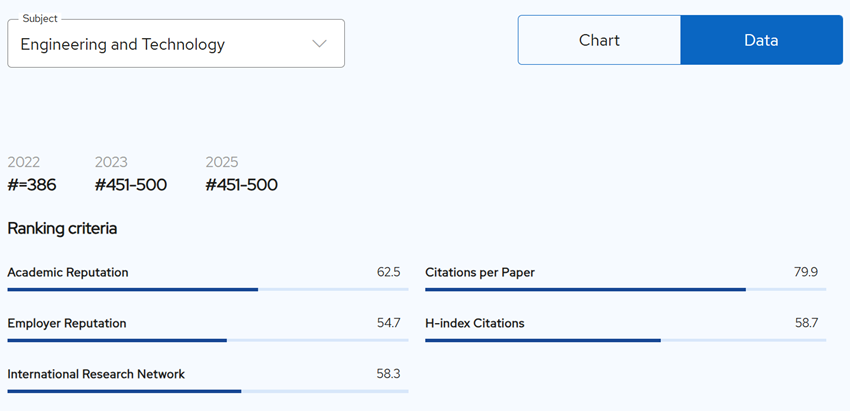Switch to the Chart view tab
This screenshot has height=411, width=850.
pyautogui.click(x=599, y=40)
